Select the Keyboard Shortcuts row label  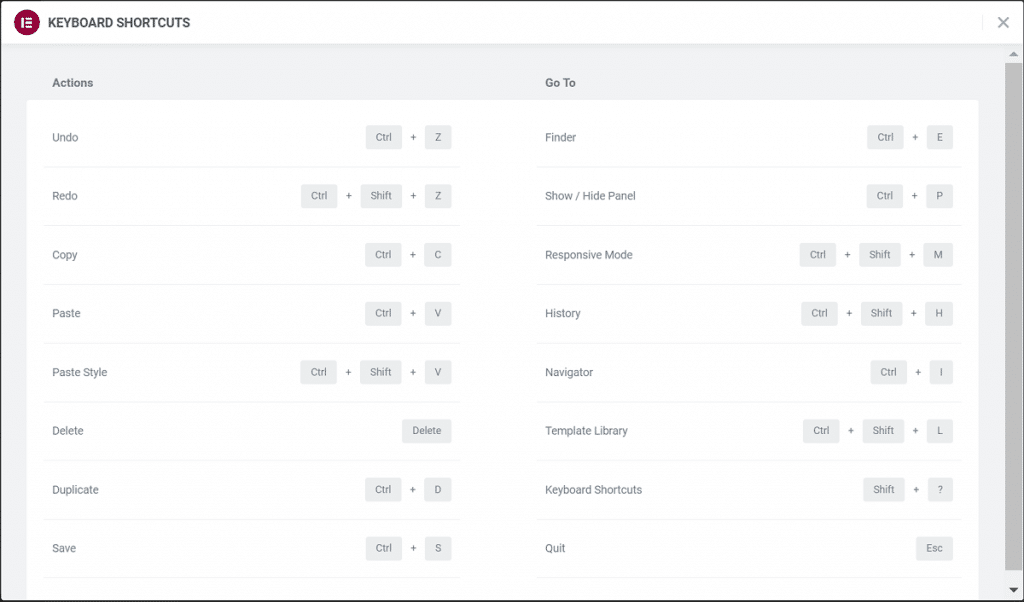[x=594, y=490]
